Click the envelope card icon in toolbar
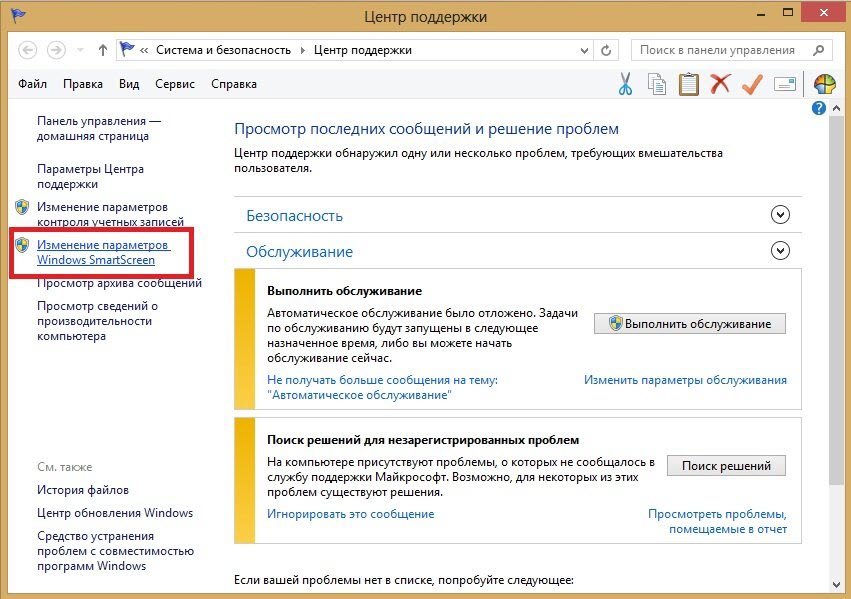Screen dimensions: 851x599 point(784,85)
